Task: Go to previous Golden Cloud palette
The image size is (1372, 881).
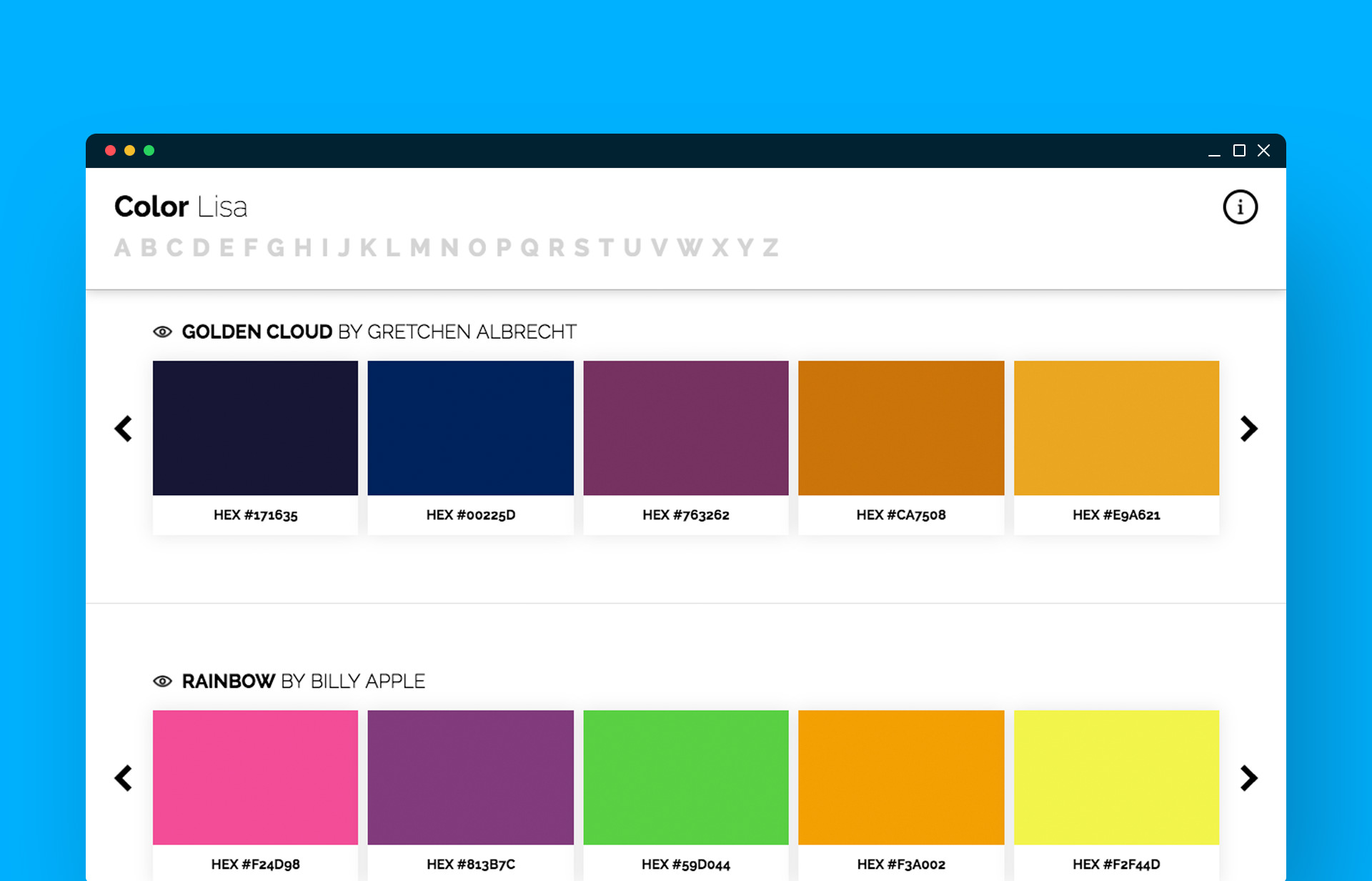Action: click(x=124, y=429)
